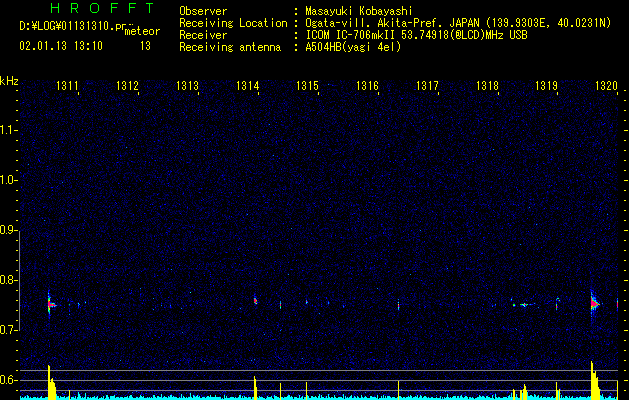The height and width of the screenshot is (400, 629).
Task: Click the date stamp 02.01.13 13:10
Action: pyautogui.click(x=61, y=46)
